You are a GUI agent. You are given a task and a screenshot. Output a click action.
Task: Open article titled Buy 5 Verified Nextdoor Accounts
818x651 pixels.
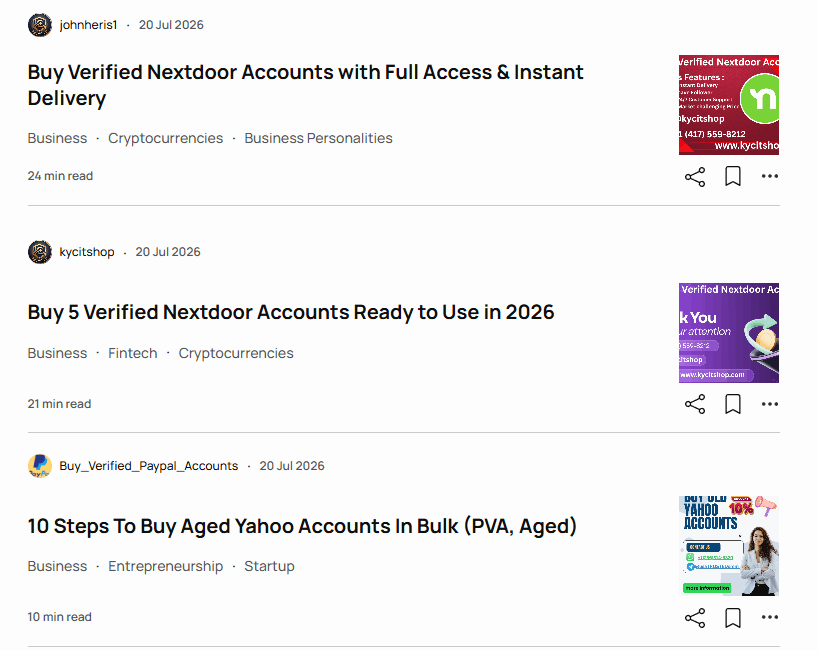coord(291,312)
